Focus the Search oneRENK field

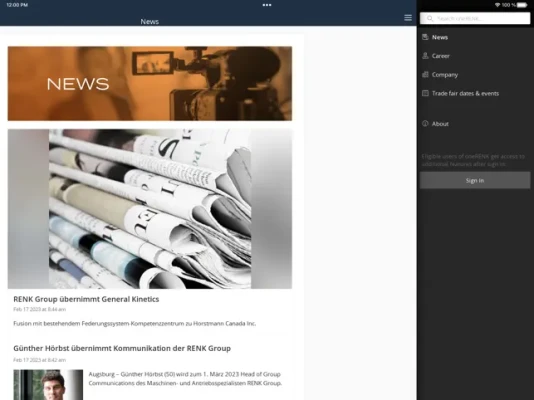pos(475,18)
